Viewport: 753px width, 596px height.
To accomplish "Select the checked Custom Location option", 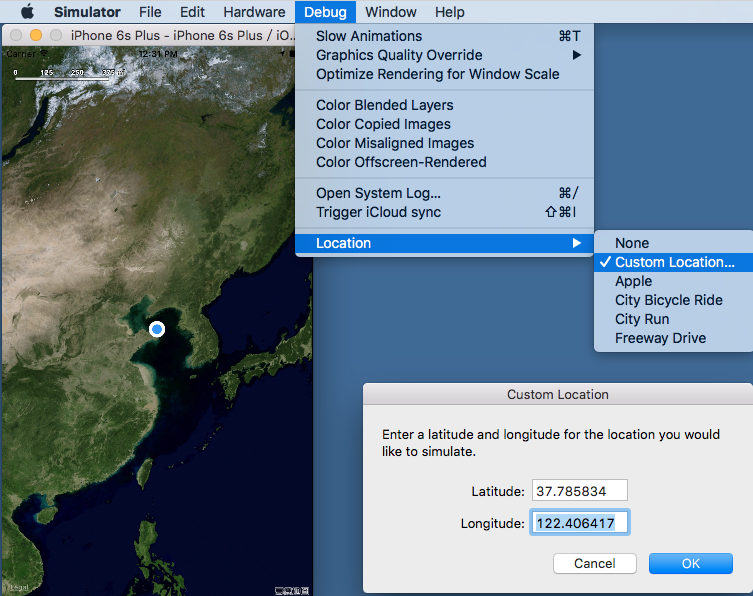I will click(674, 262).
